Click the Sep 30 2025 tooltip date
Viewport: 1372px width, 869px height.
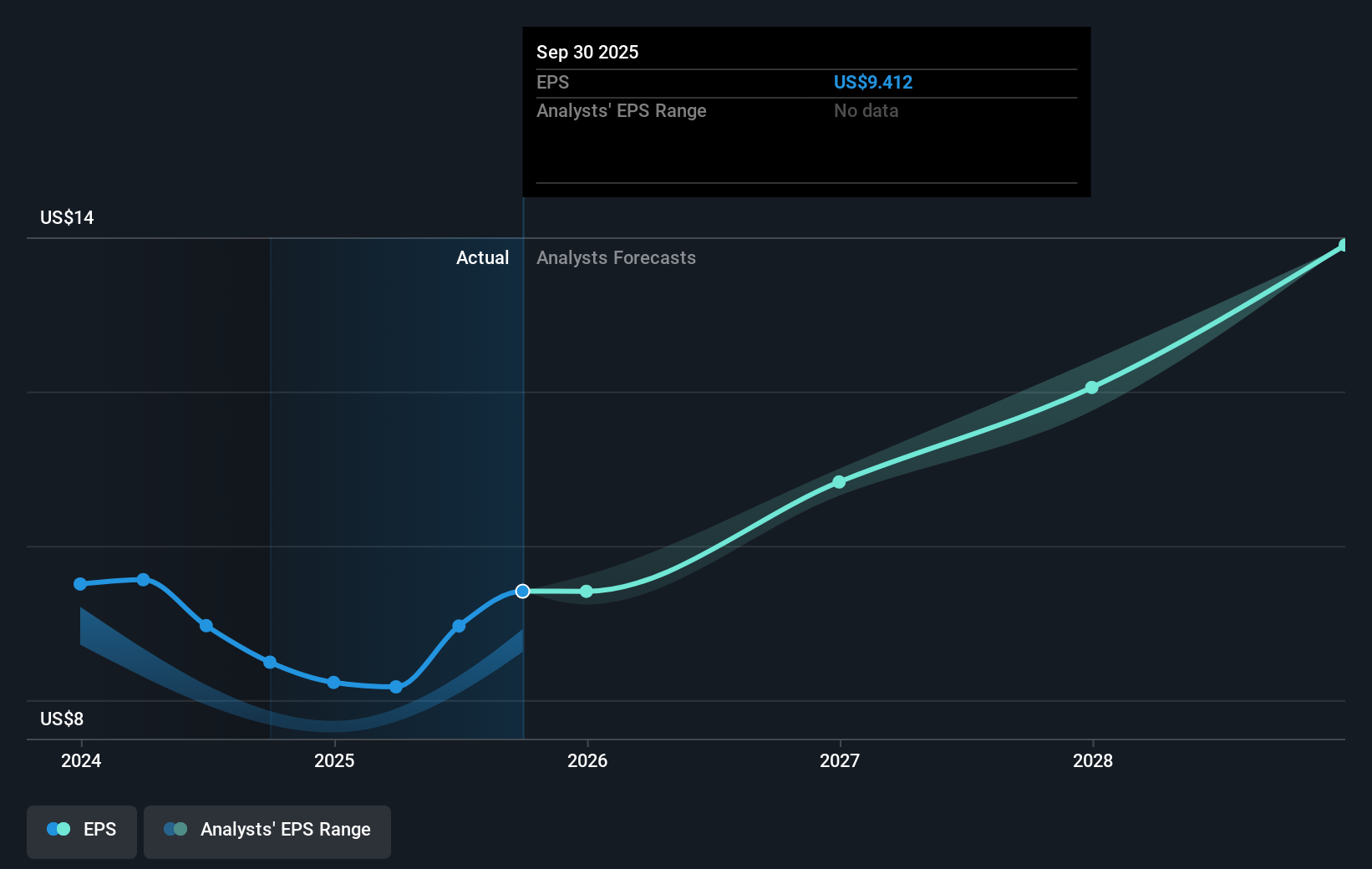point(587,52)
